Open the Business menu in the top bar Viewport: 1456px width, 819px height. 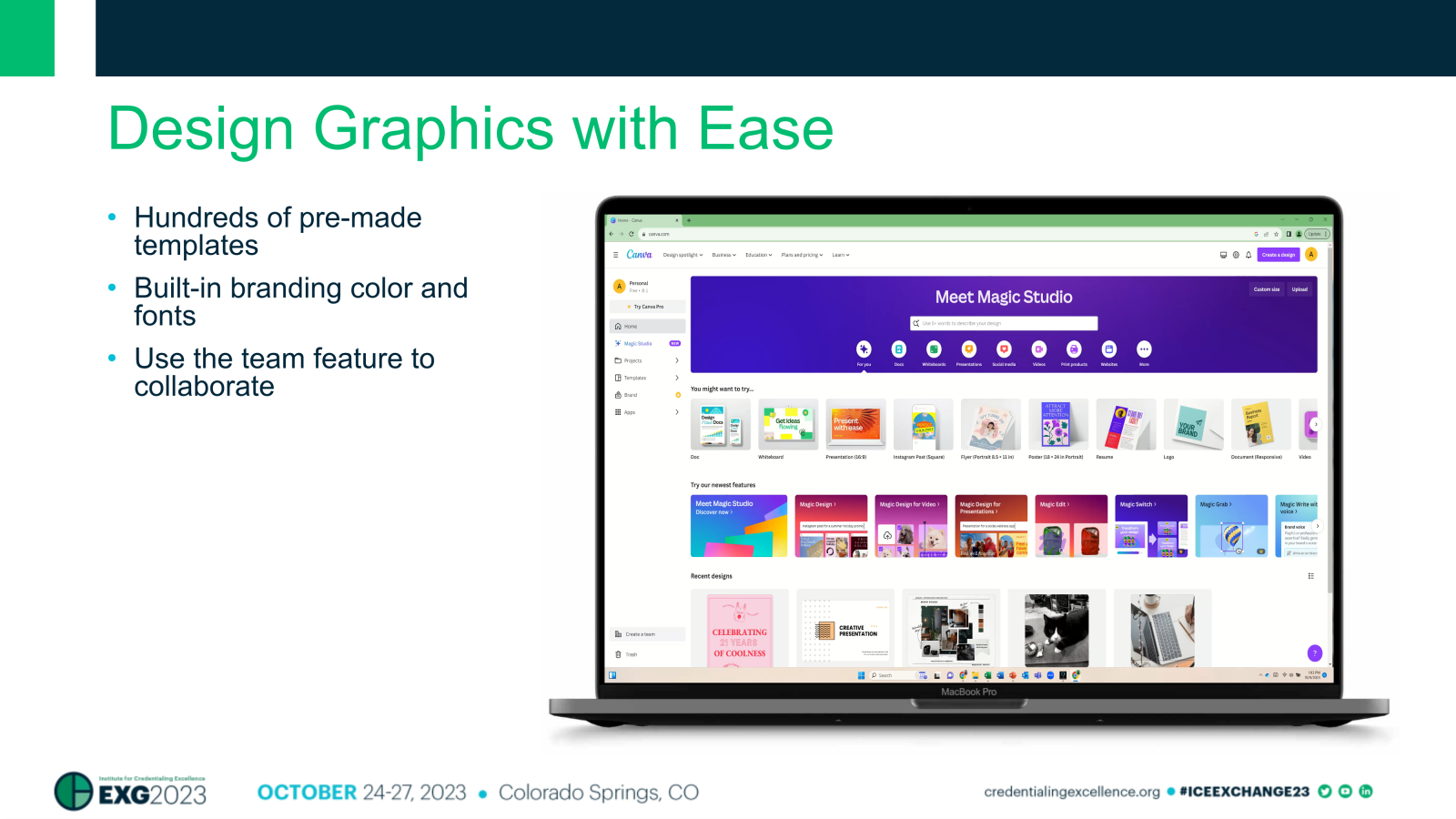(x=723, y=255)
